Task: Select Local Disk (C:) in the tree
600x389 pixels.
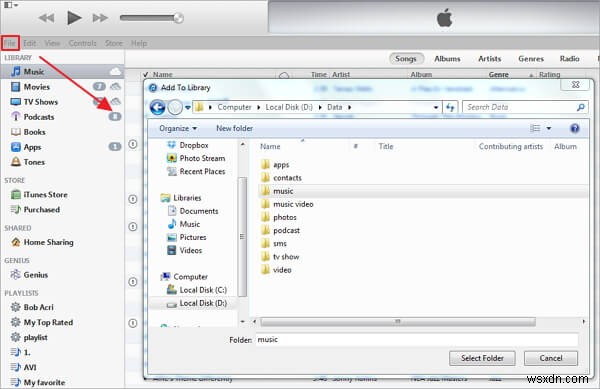Action: [x=197, y=290]
